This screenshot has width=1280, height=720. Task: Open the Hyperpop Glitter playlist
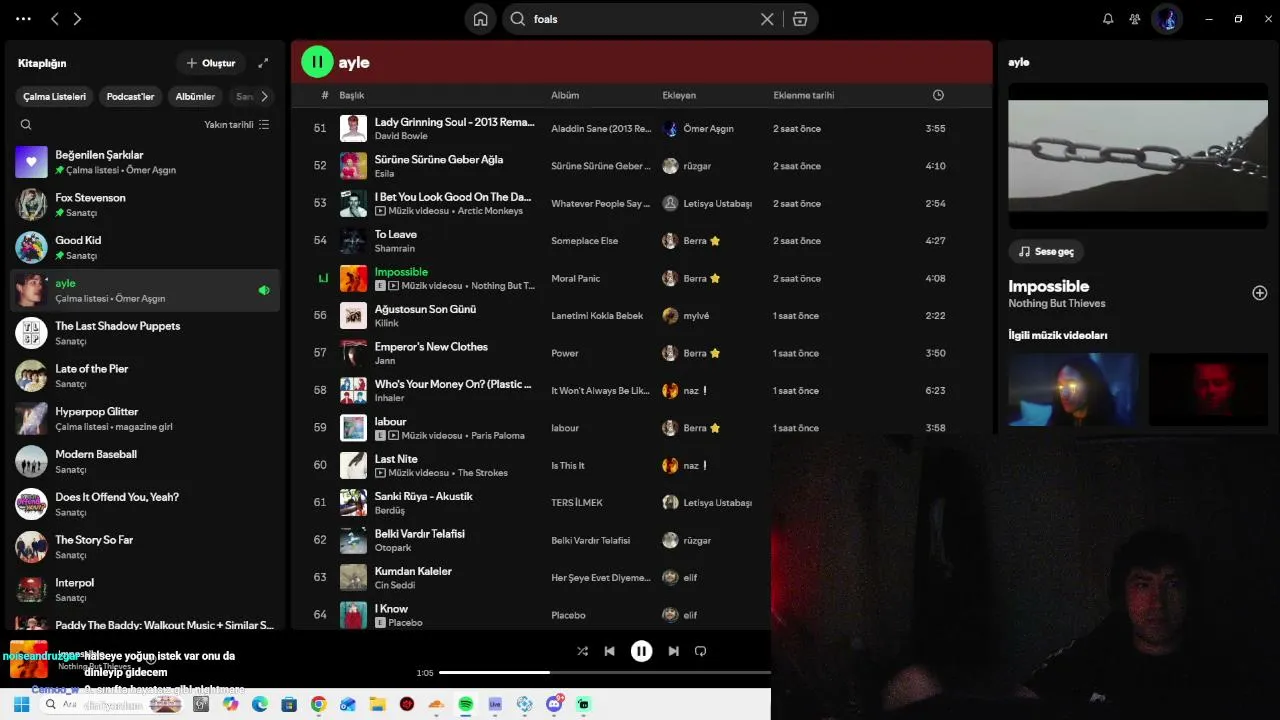pos(145,419)
